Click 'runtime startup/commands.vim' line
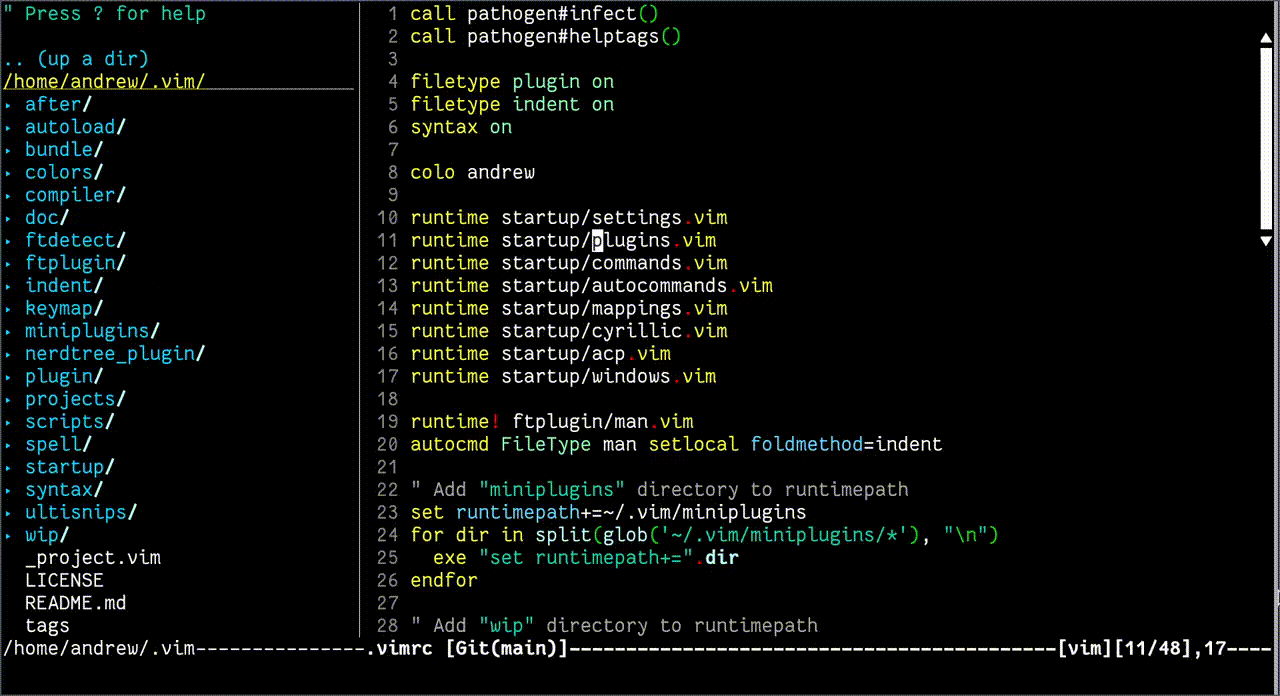1280x696 pixels. pos(569,263)
